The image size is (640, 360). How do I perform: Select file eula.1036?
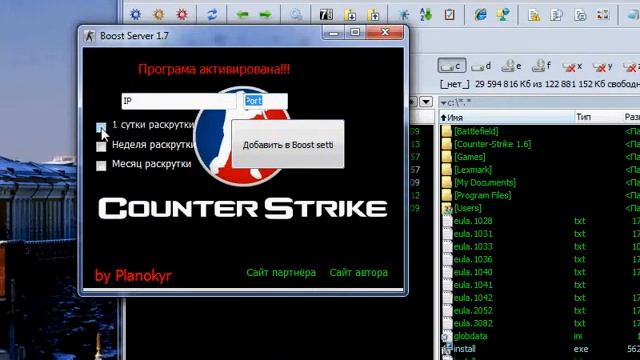[x=473, y=259]
